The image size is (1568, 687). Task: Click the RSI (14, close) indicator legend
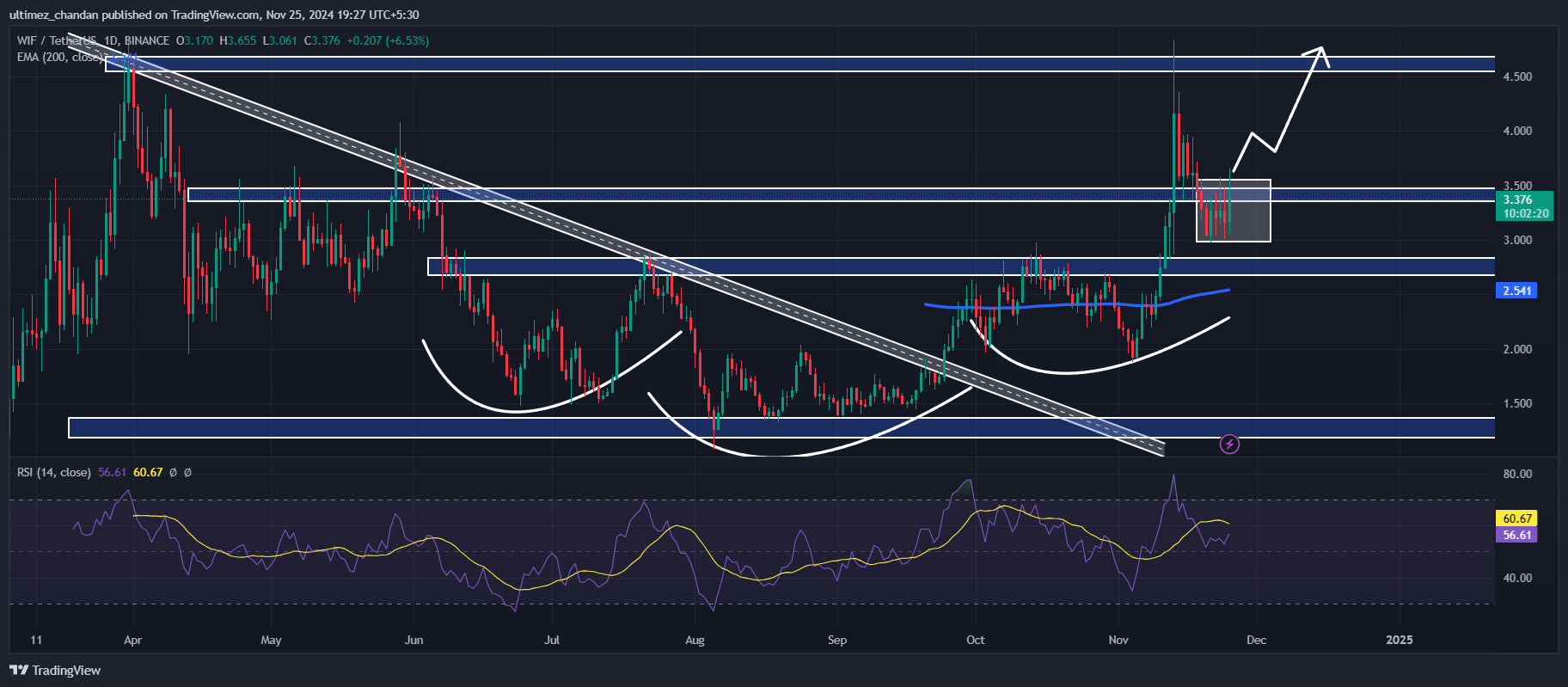coord(53,472)
